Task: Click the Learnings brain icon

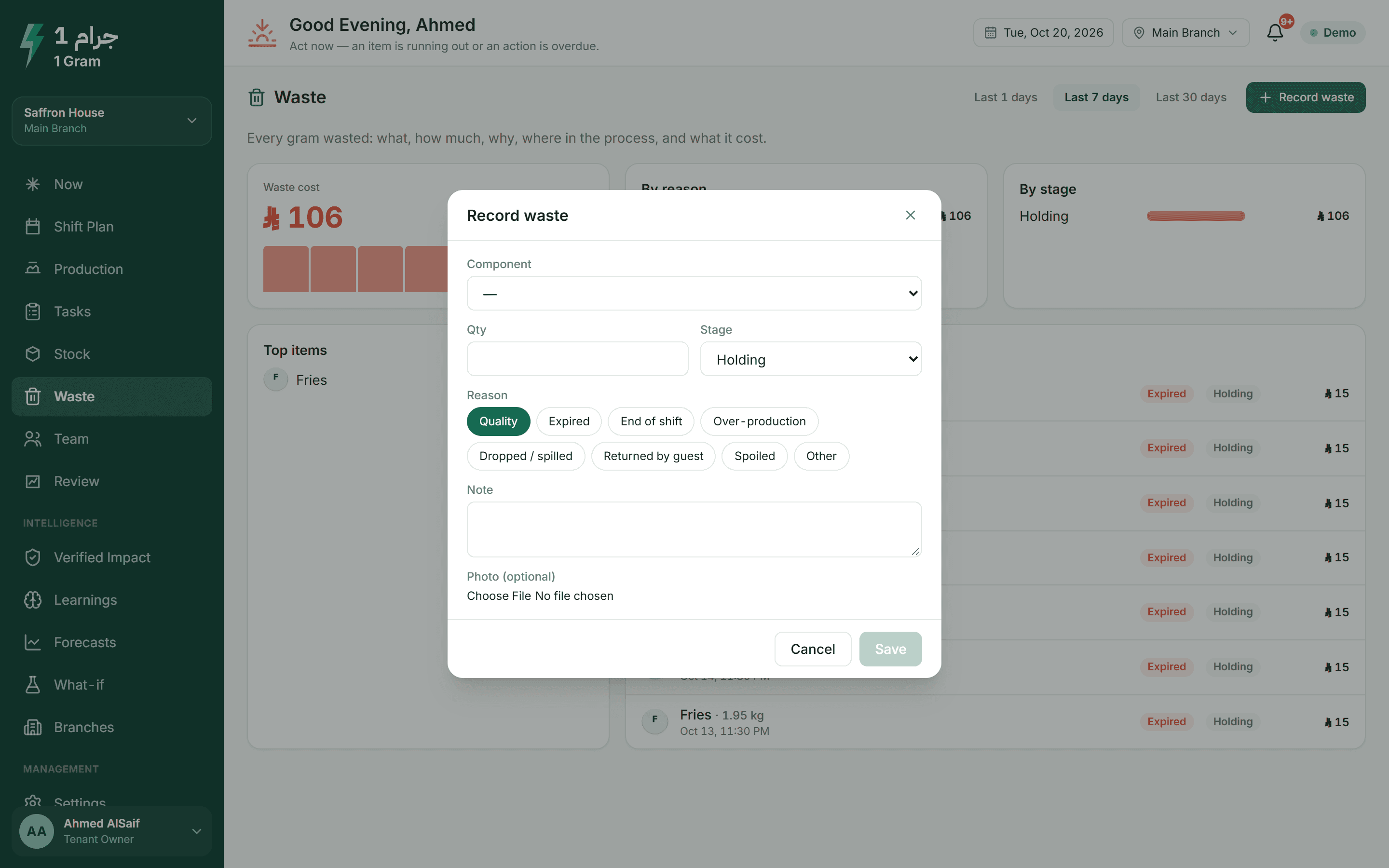Action: 33,600
